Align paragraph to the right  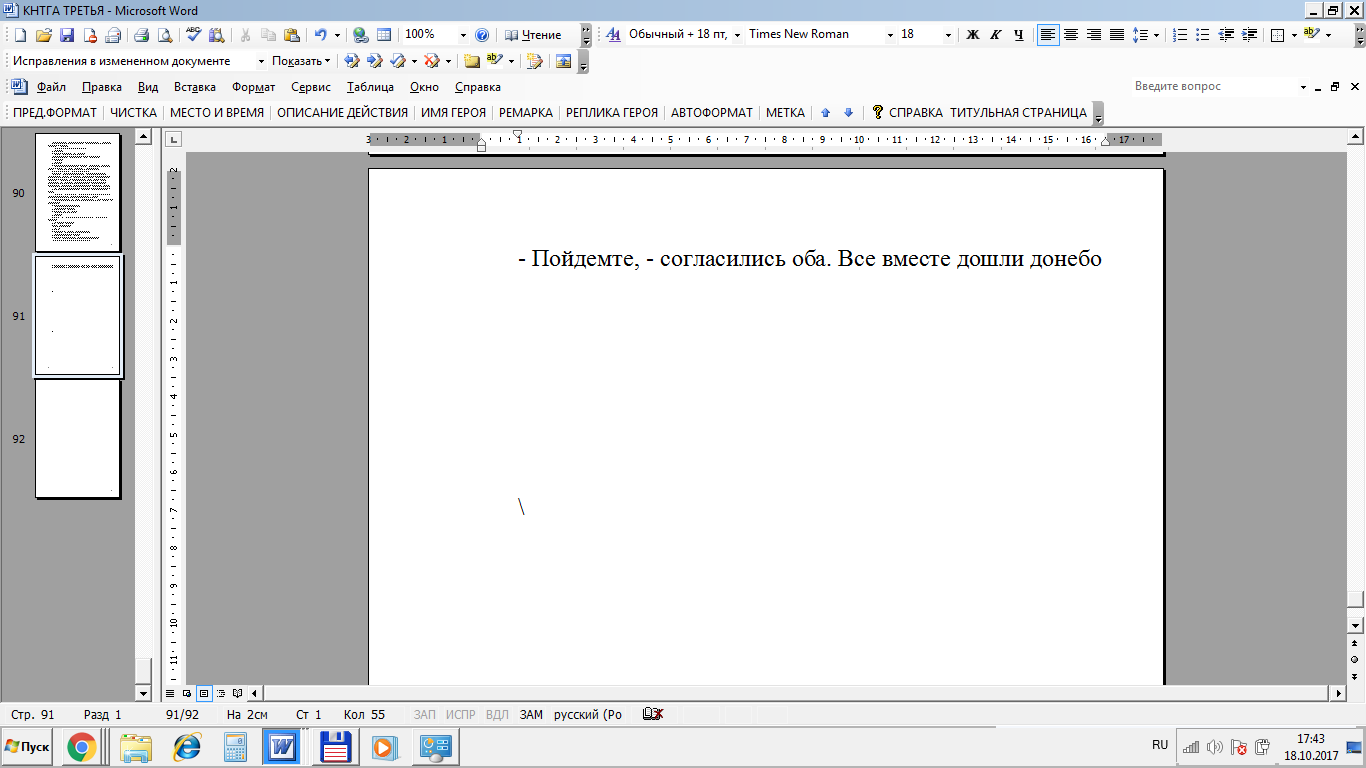pos(1094,34)
